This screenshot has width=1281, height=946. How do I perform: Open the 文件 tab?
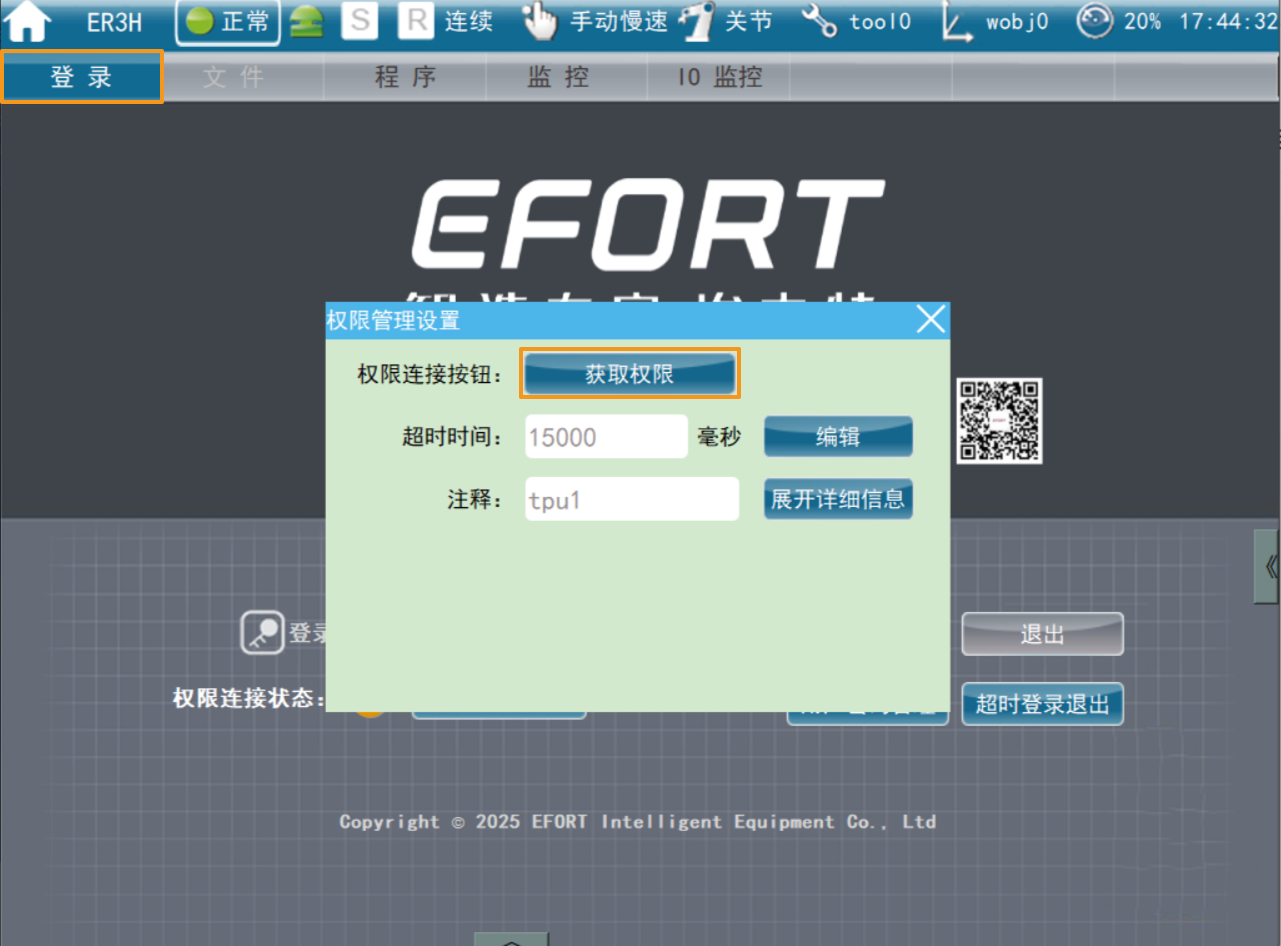(x=243, y=77)
